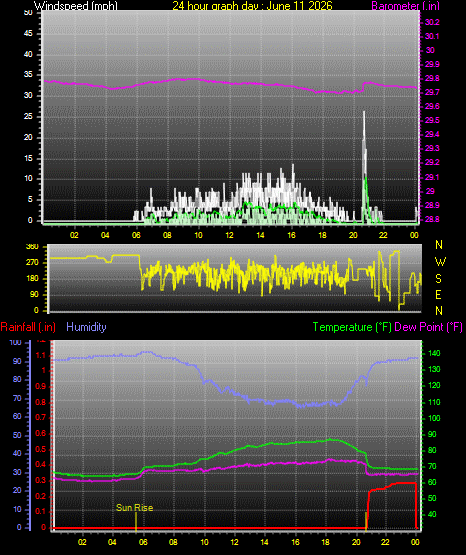Click the 15 windspeed scale value
Screen dimensions: 466x555
[28, 158]
